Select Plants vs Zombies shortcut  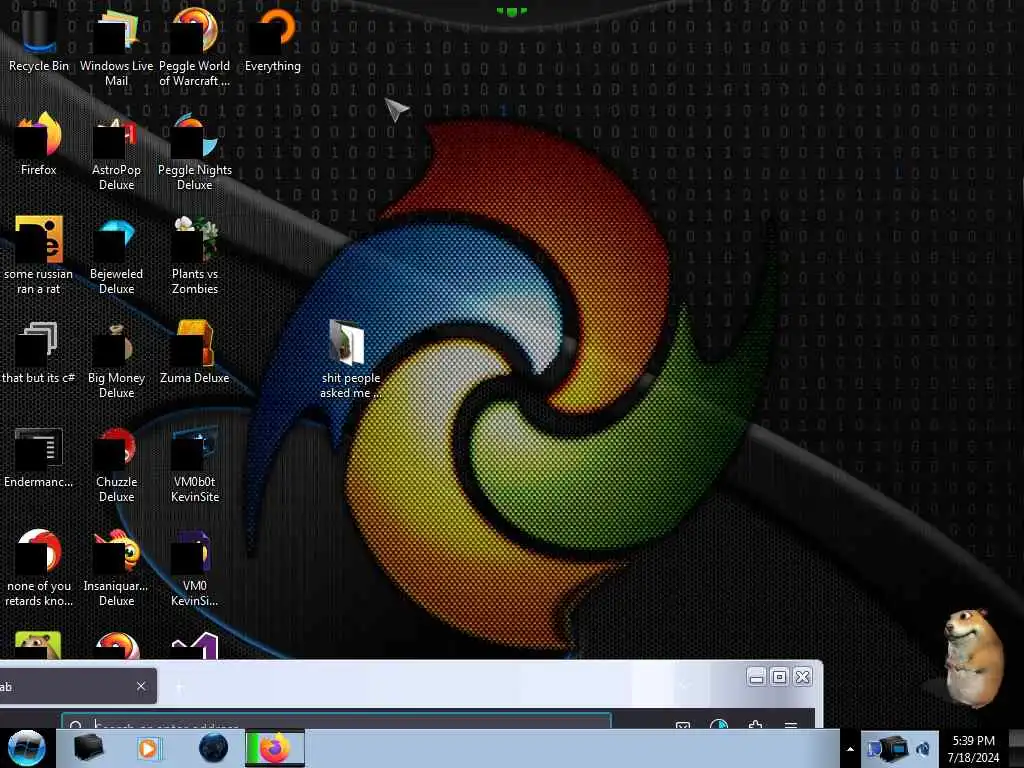[x=195, y=256]
